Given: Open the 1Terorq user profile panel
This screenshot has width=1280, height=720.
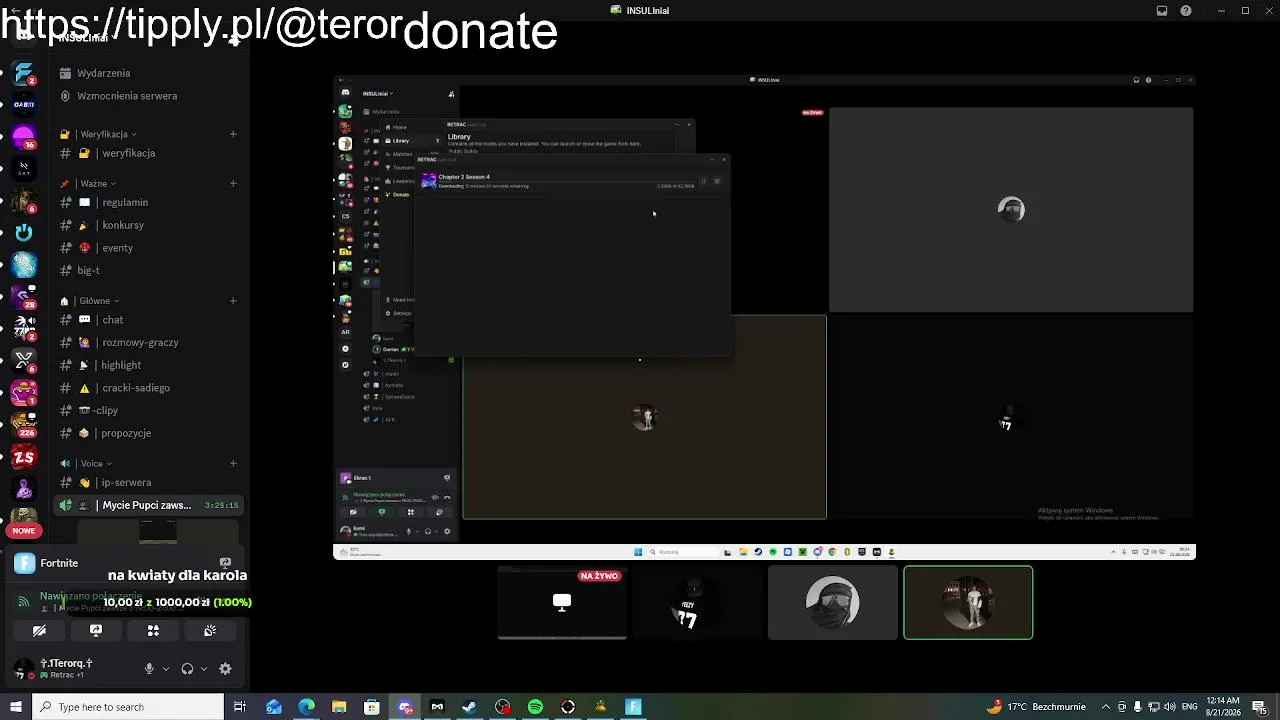Looking at the screenshot, I should click(x=70, y=668).
